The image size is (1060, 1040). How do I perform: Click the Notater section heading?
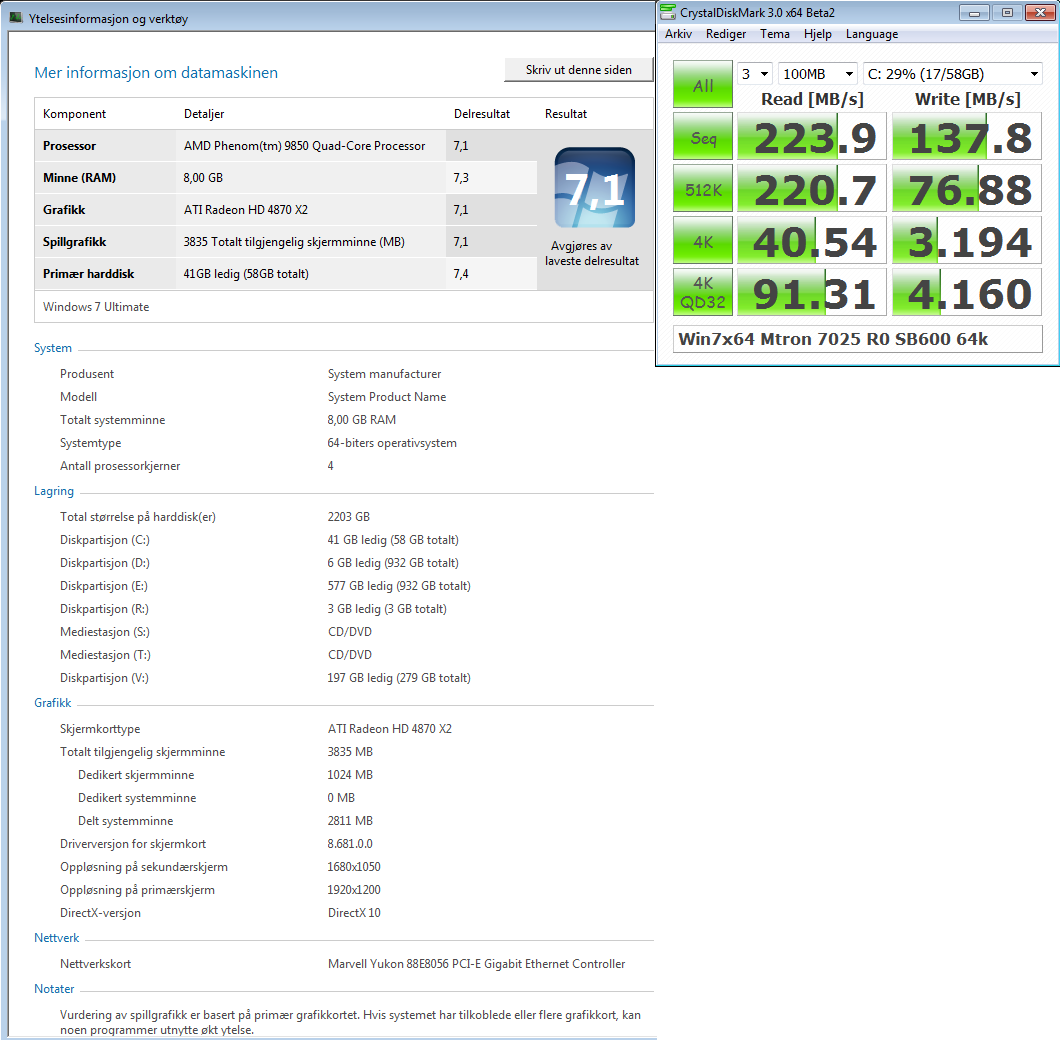click(54, 989)
